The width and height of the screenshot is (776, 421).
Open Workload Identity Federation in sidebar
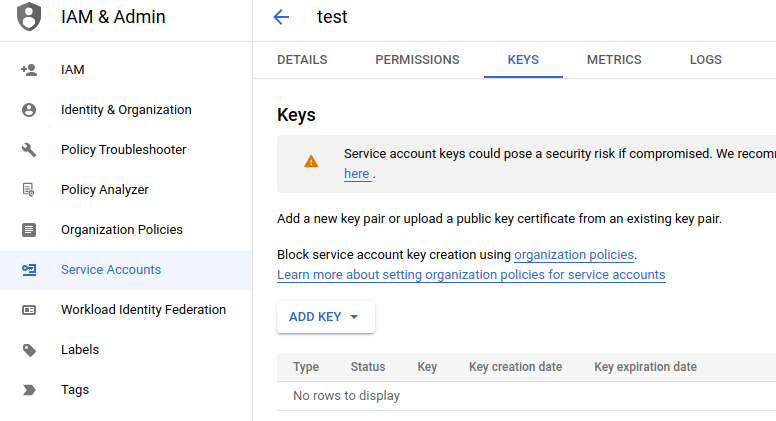click(126, 310)
